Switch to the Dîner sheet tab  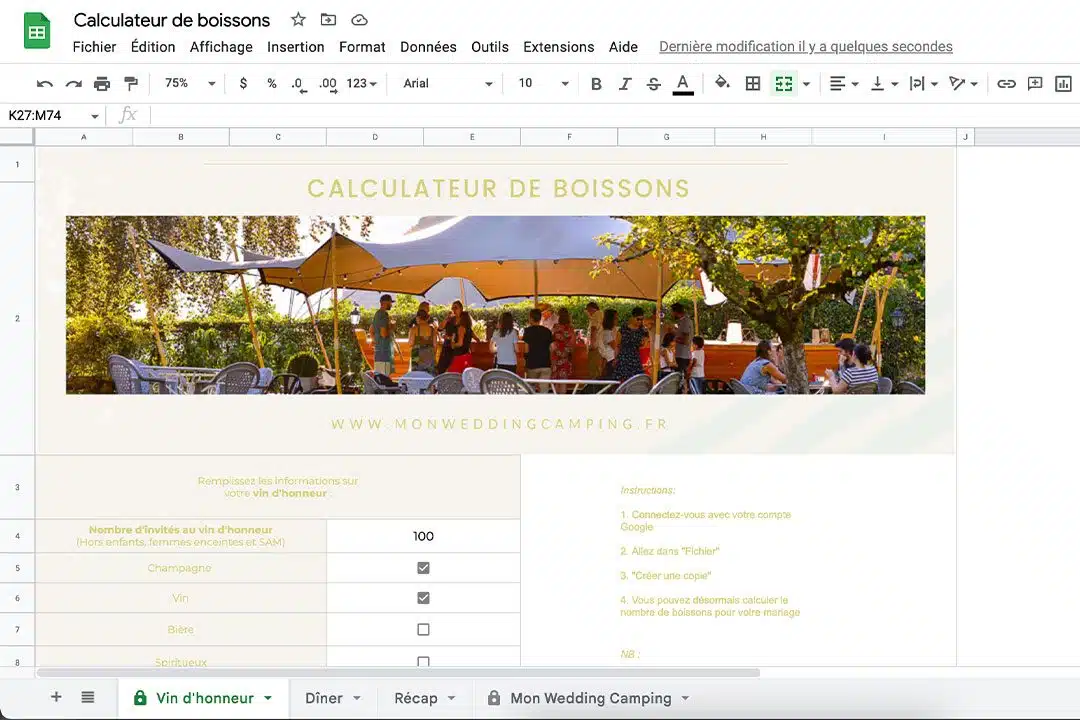[x=333, y=698]
